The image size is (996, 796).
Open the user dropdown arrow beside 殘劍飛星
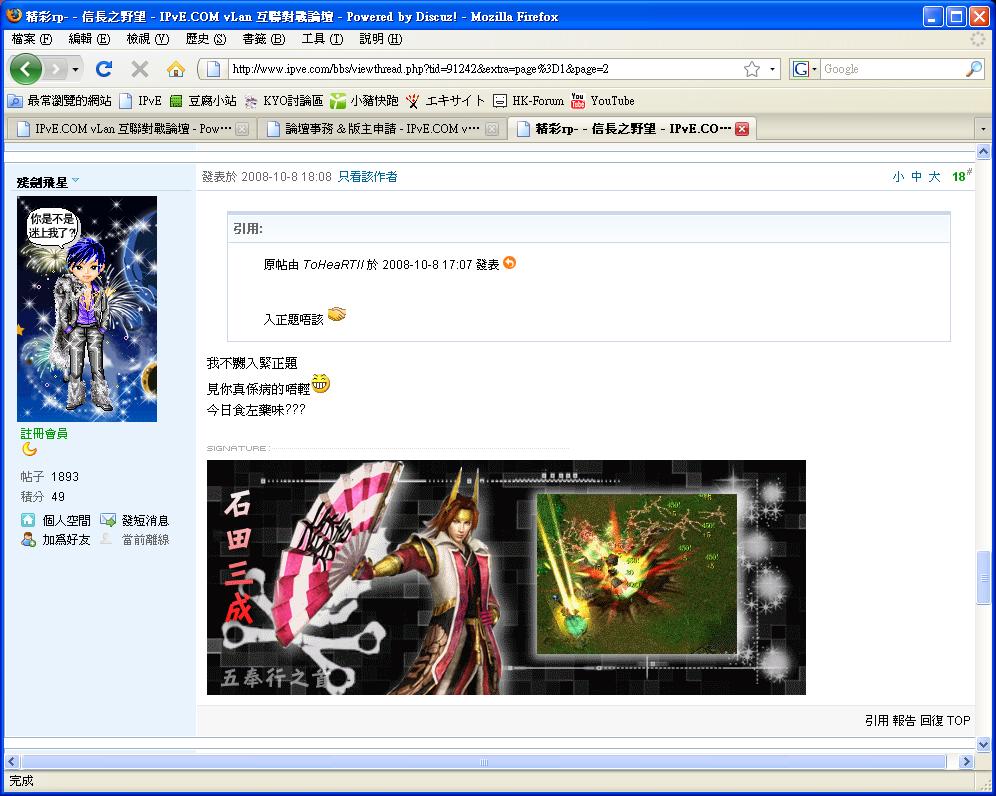click(76, 180)
